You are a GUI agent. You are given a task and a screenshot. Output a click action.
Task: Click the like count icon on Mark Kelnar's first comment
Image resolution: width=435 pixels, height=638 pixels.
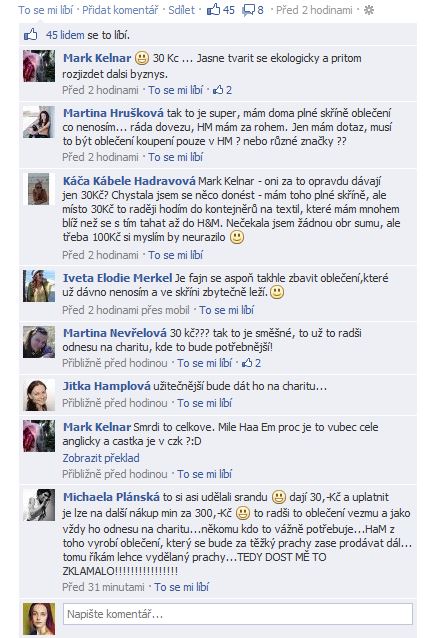[218, 90]
